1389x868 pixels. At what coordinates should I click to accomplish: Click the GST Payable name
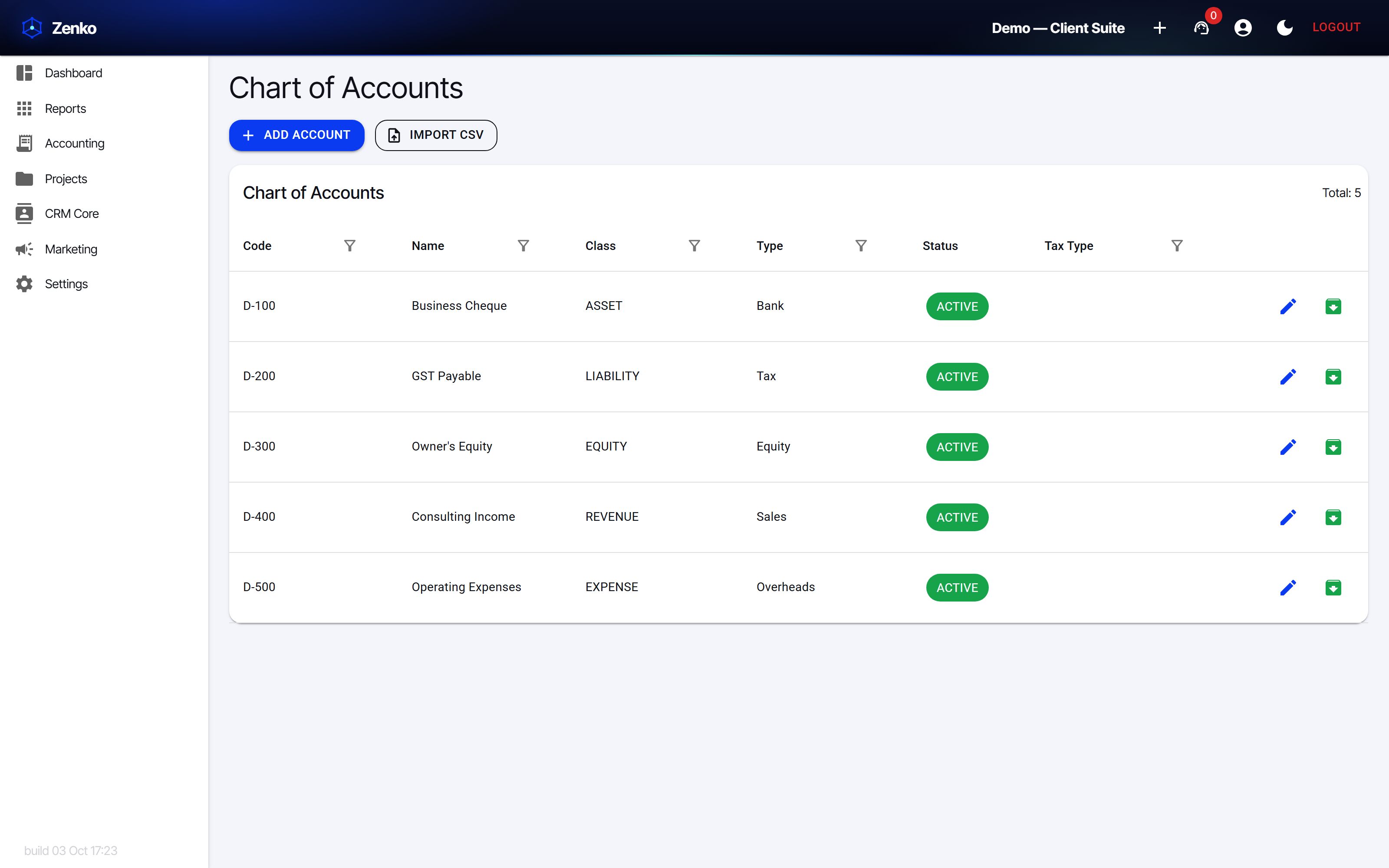click(x=447, y=376)
